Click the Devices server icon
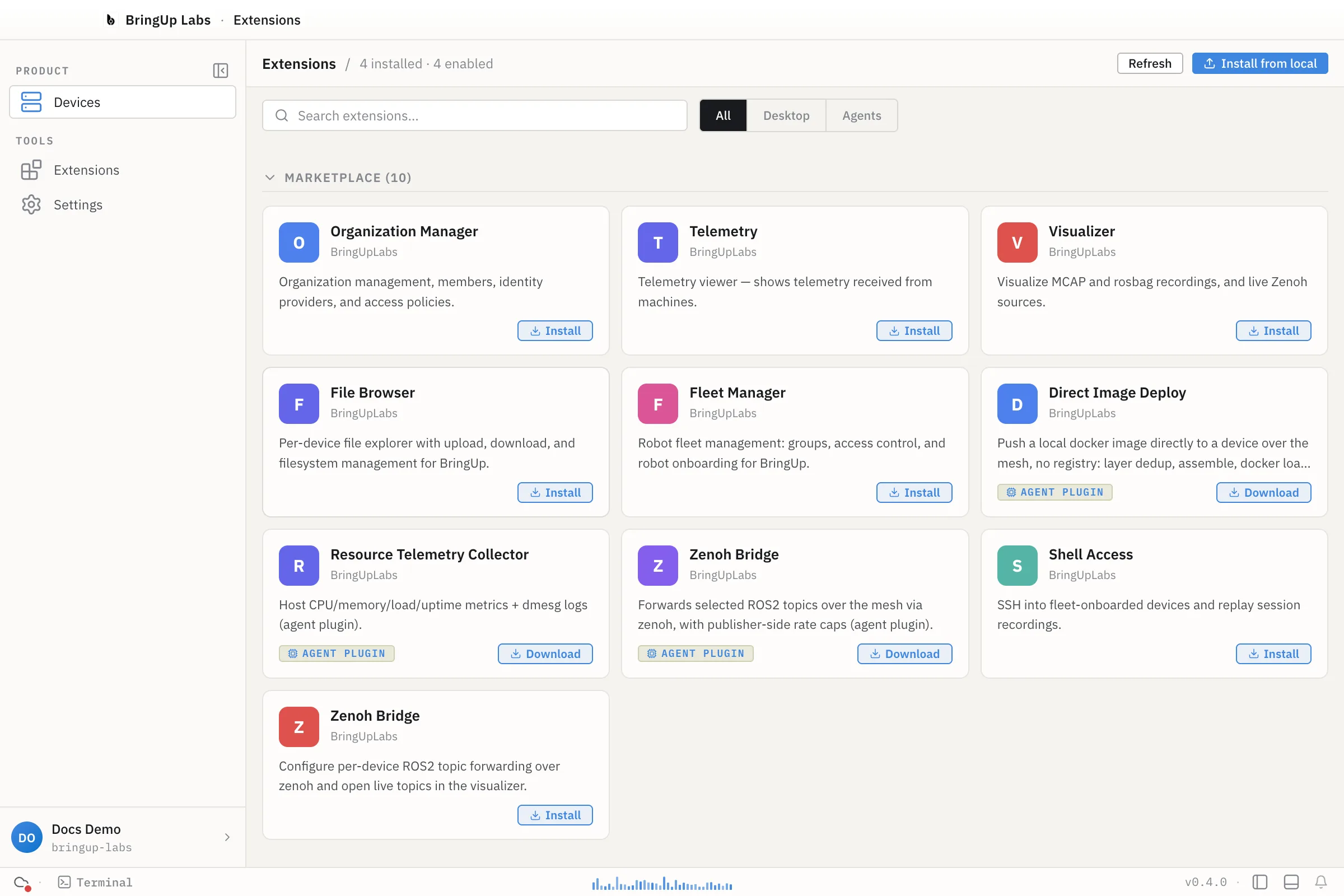This screenshot has width=1344, height=896. click(31, 102)
